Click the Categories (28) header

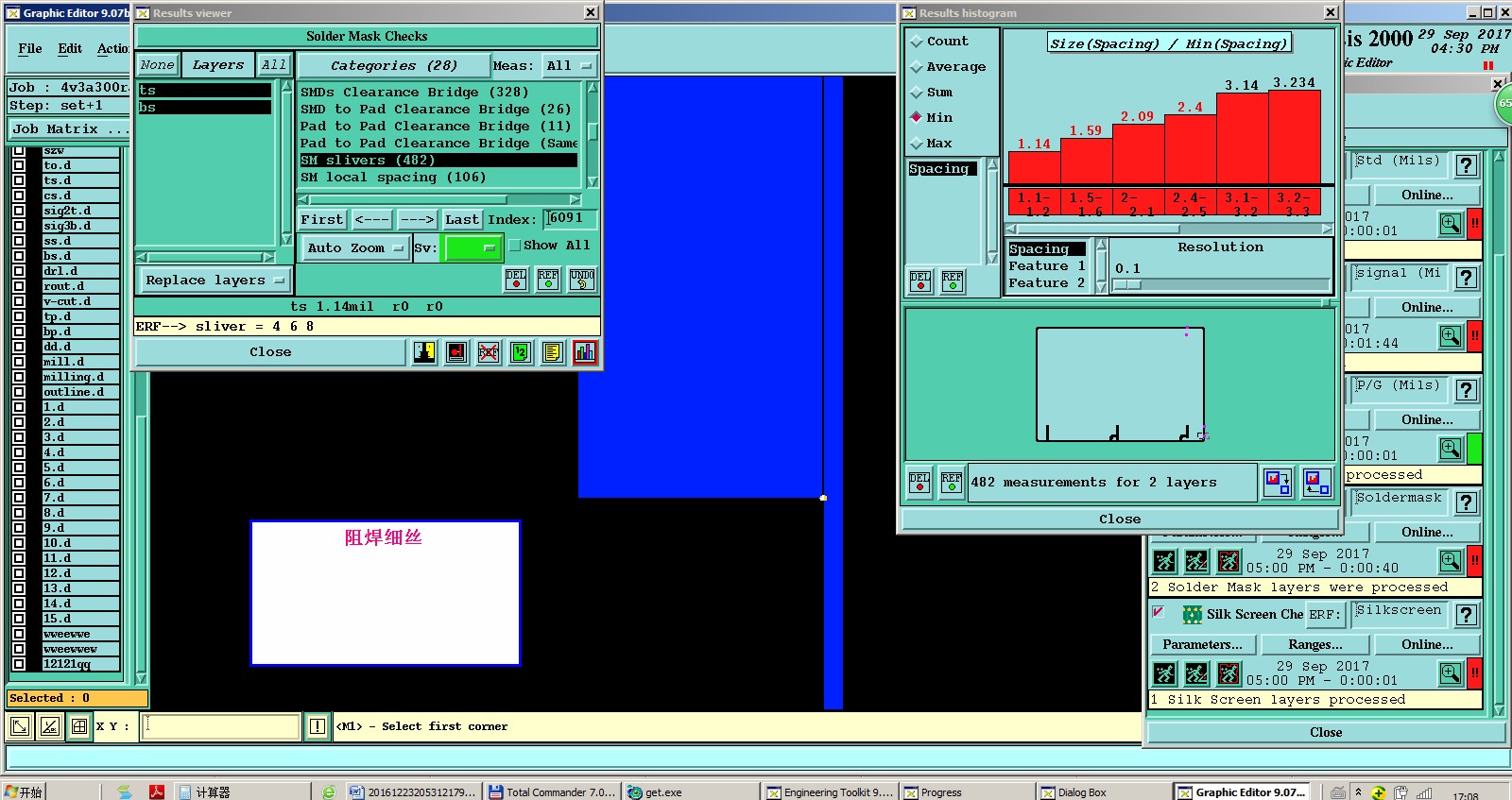393,65
